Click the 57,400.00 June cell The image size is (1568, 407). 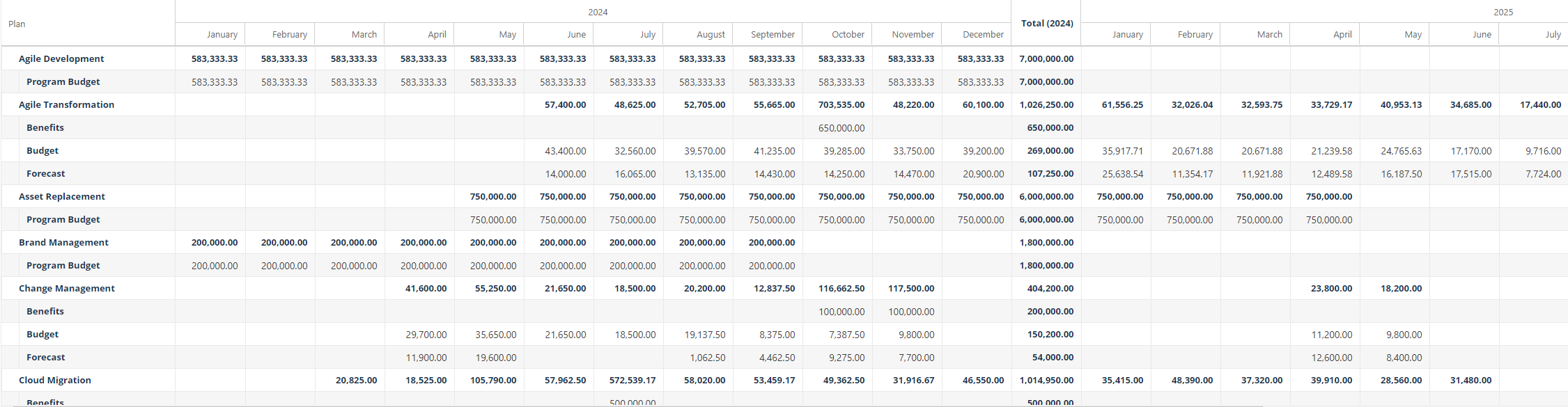click(565, 104)
